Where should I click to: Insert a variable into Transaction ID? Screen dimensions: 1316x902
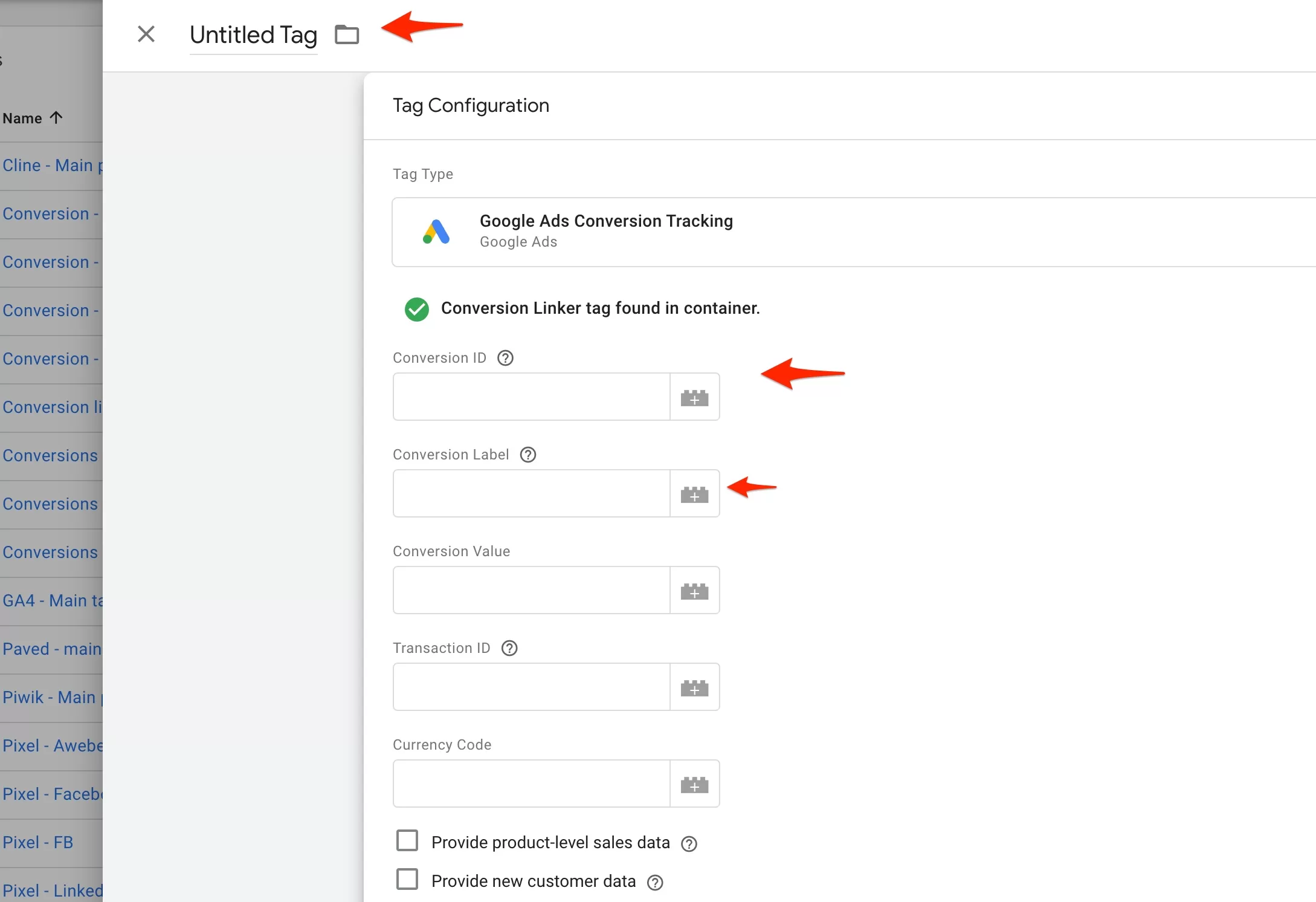tap(694, 687)
